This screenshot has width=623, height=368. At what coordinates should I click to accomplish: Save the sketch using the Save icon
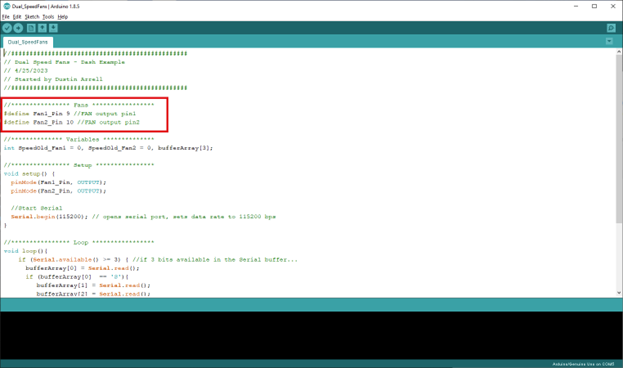[x=53, y=28]
